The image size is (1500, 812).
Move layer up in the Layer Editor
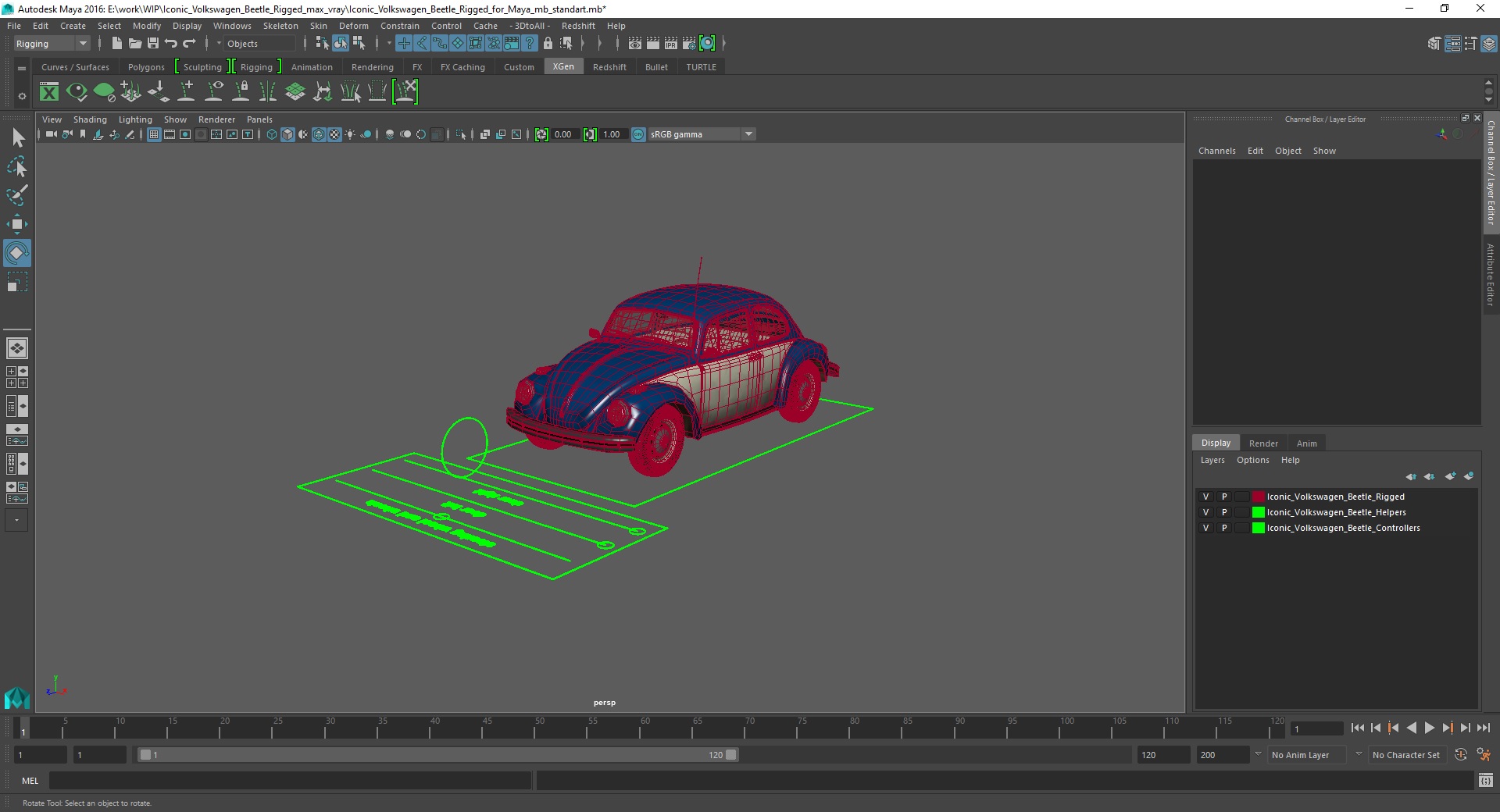[x=1411, y=476]
